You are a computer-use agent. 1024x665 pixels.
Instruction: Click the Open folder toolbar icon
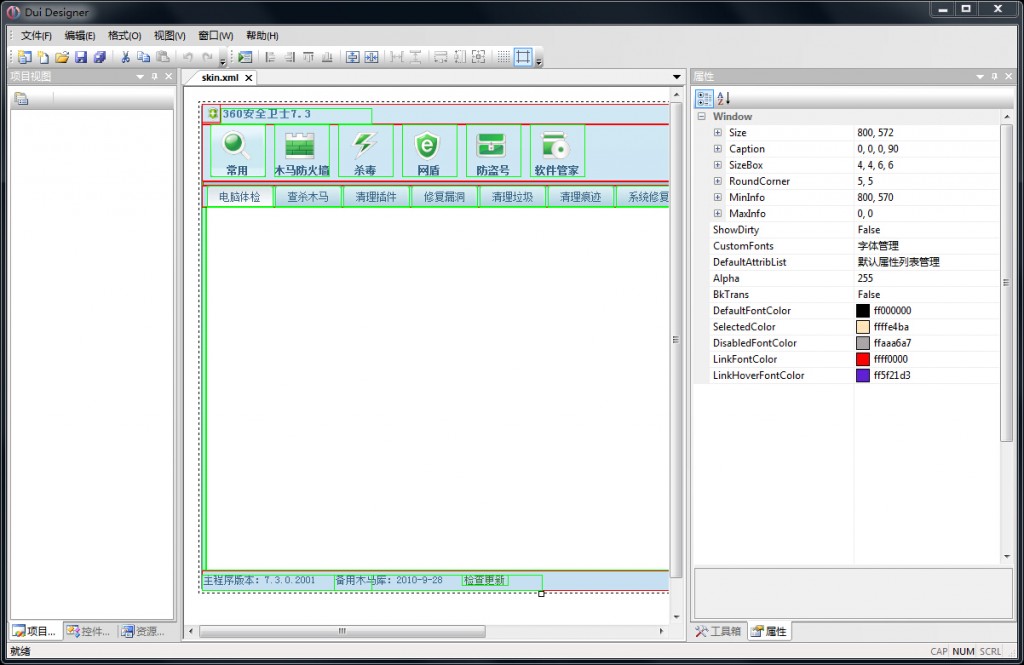pyautogui.click(x=62, y=57)
